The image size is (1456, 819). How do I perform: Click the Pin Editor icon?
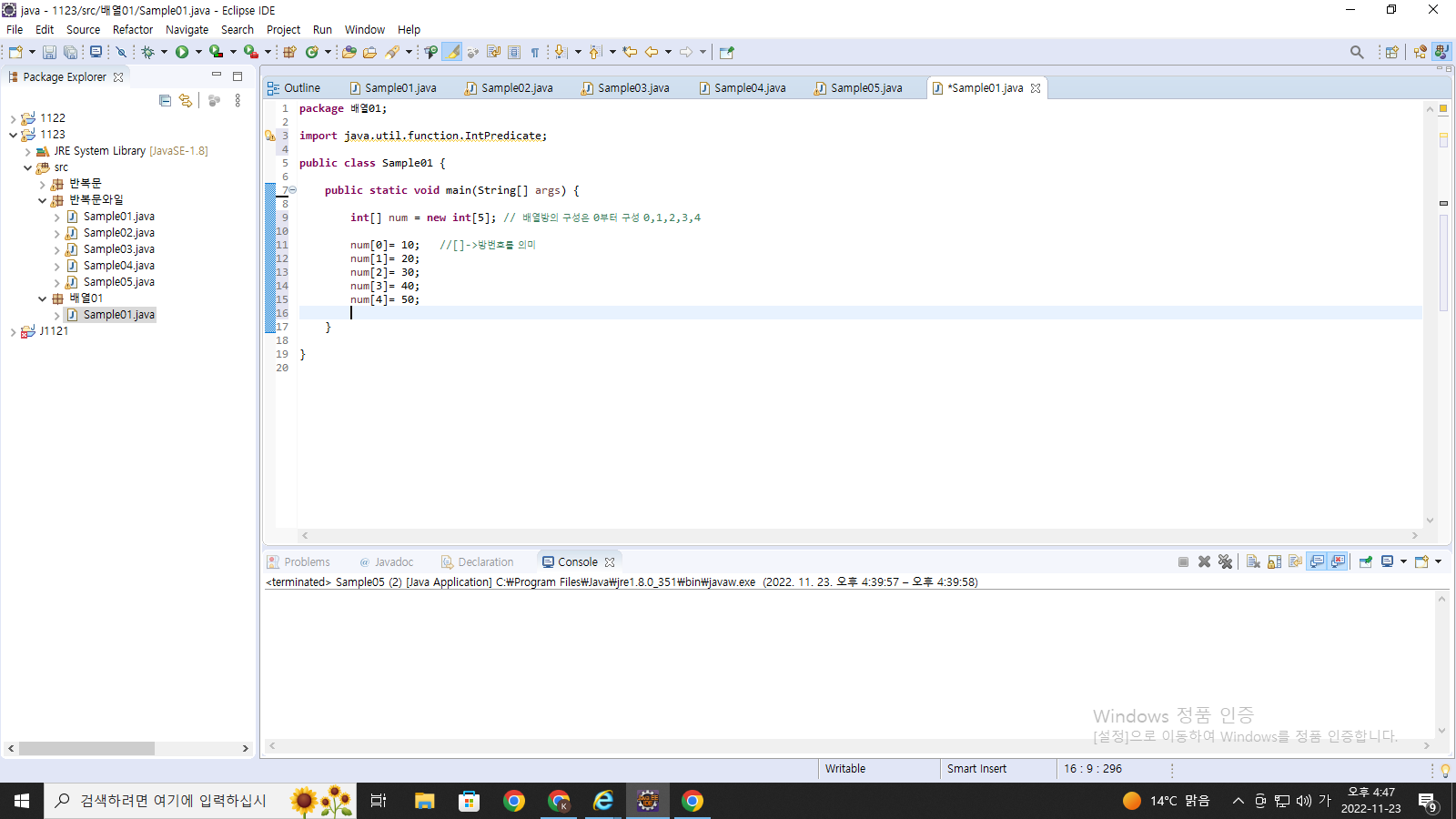coord(726,52)
